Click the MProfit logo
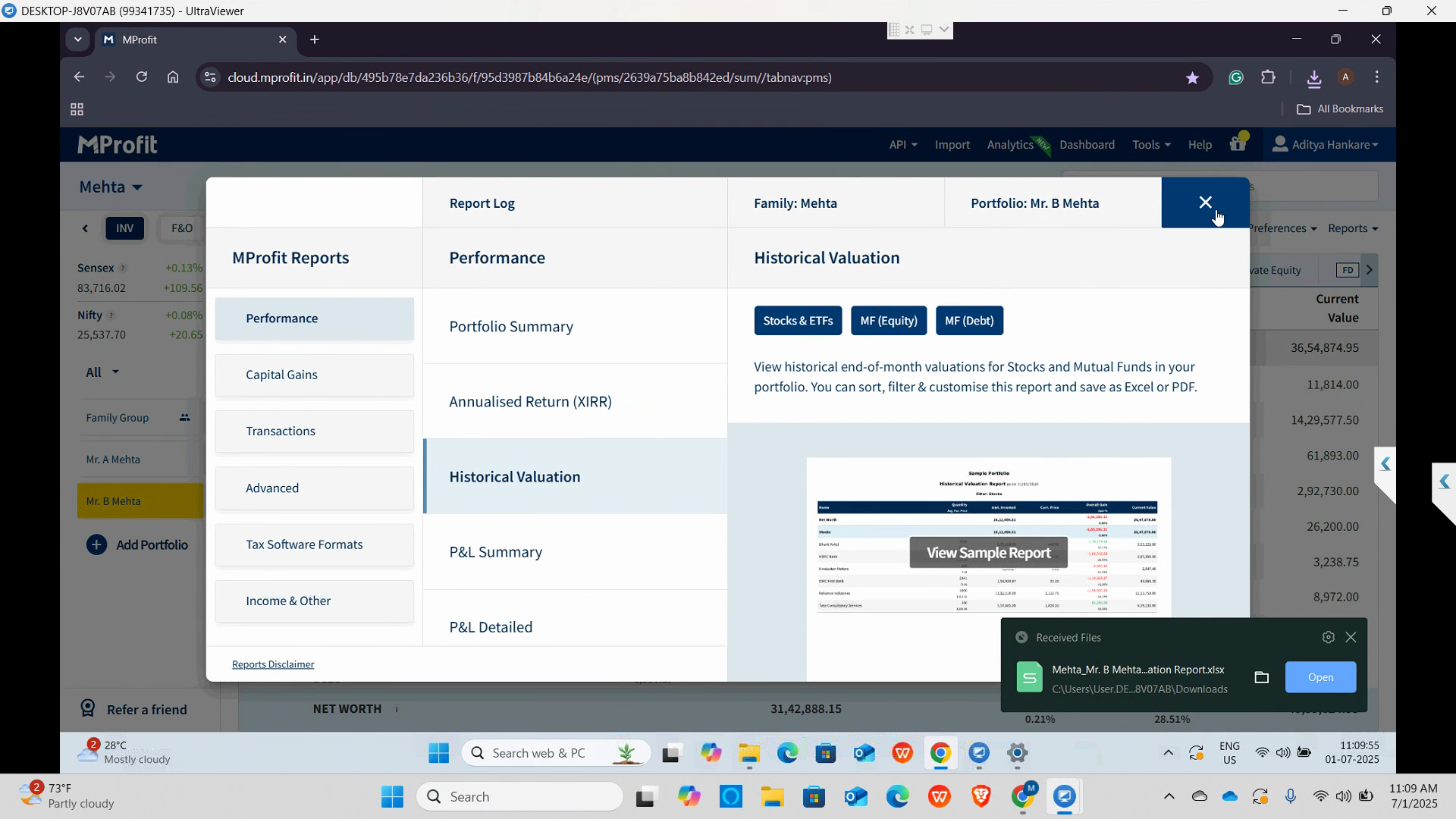This screenshot has height=819, width=1456. pyautogui.click(x=118, y=145)
